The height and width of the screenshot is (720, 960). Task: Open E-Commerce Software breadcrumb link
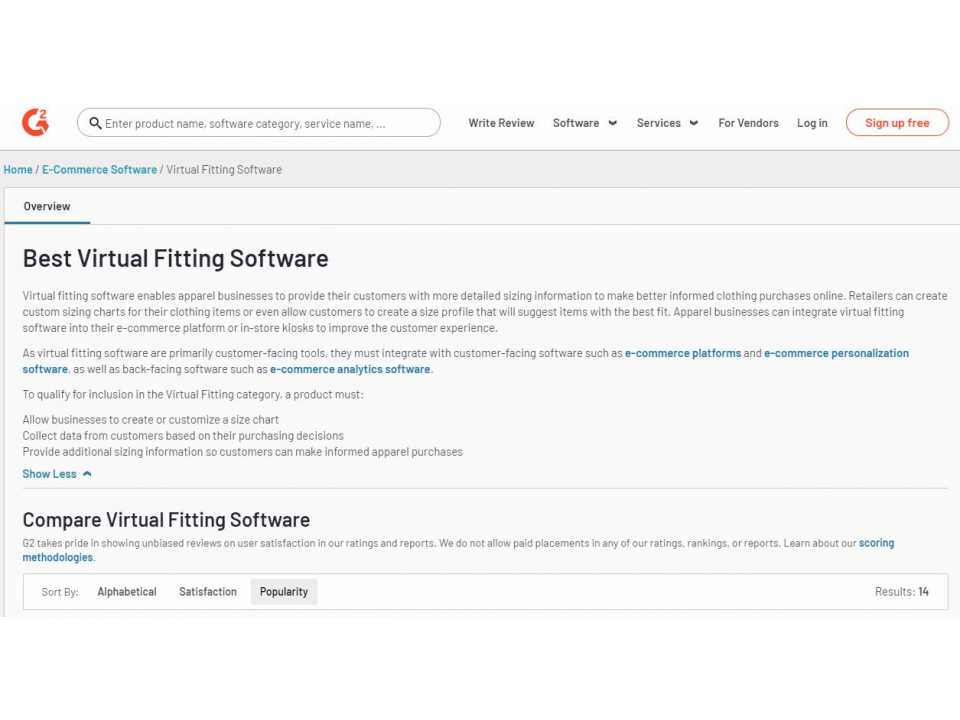99,169
